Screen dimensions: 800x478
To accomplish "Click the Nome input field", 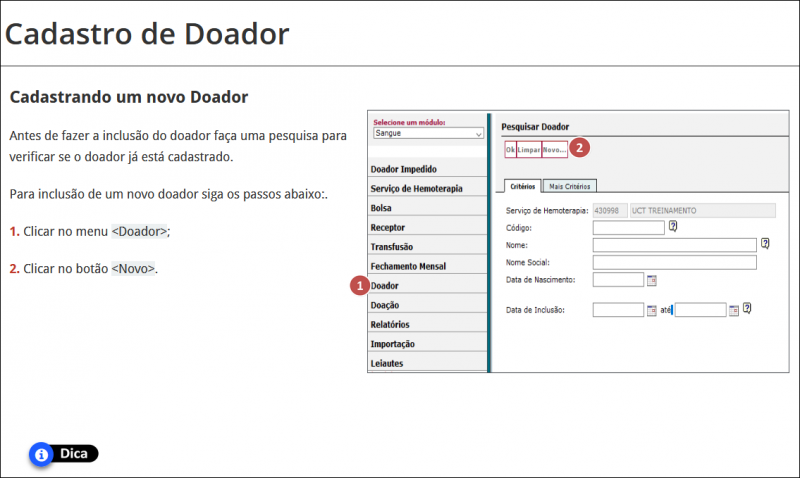I will [x=674, y=245].
